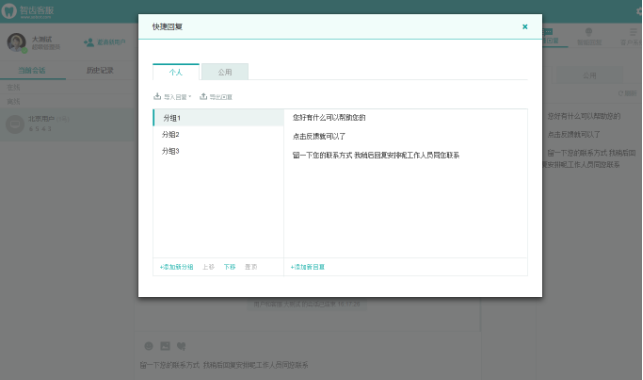Click the invite user icon near avatar

89,42
